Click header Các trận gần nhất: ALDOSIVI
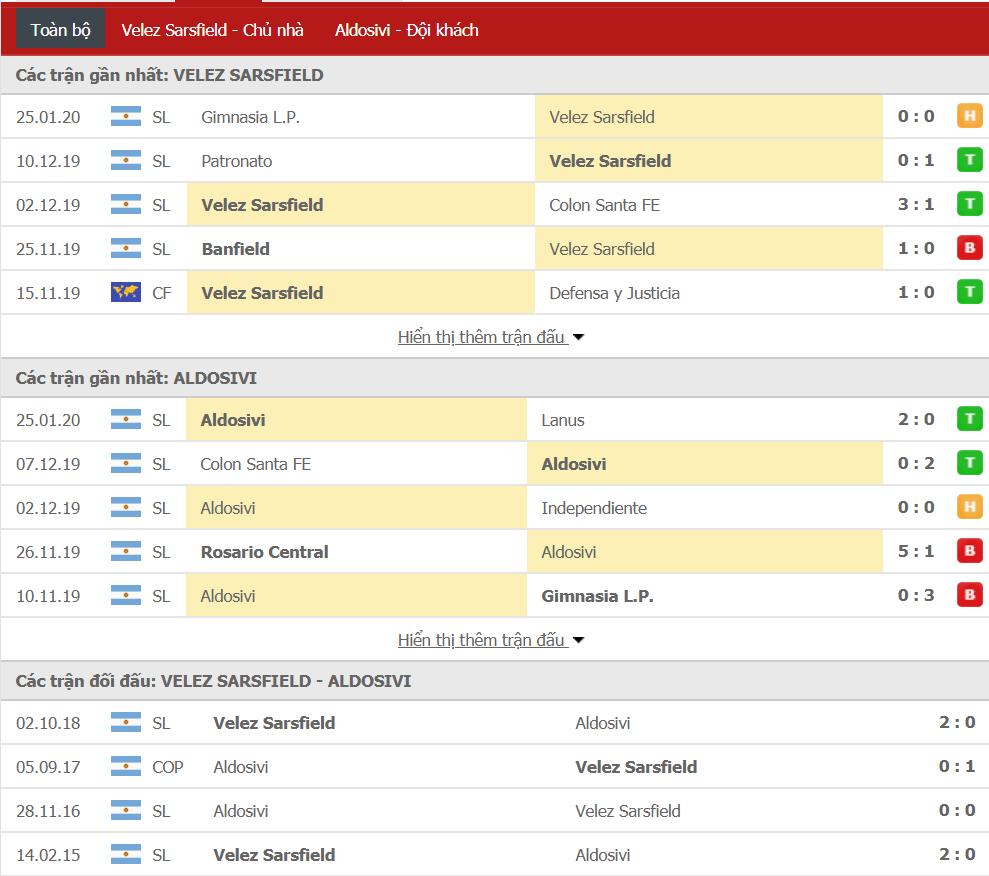 136,378
